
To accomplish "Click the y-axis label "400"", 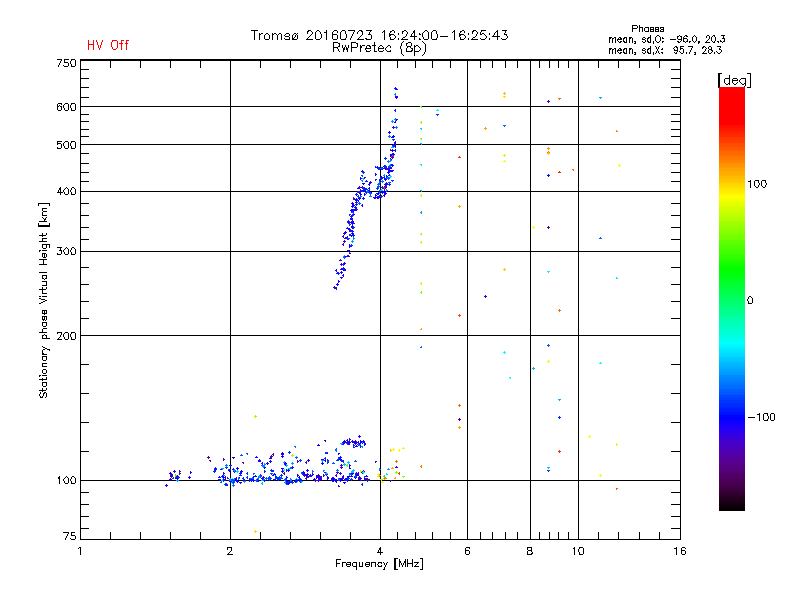I will pos(66,191).
